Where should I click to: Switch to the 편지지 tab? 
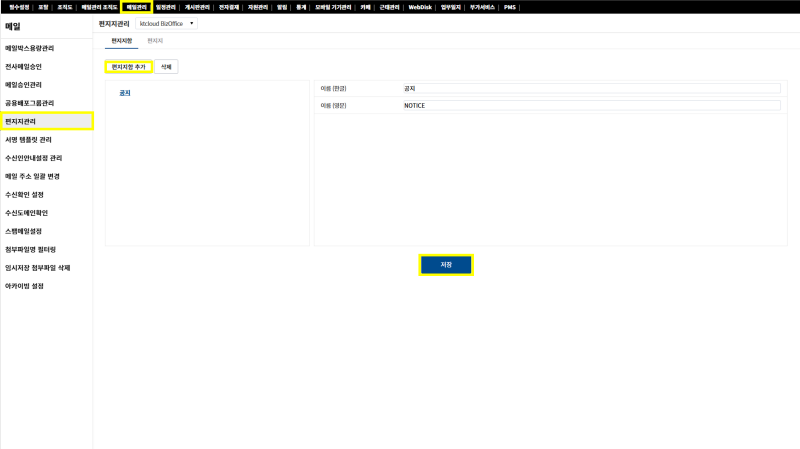pos(155,41)
